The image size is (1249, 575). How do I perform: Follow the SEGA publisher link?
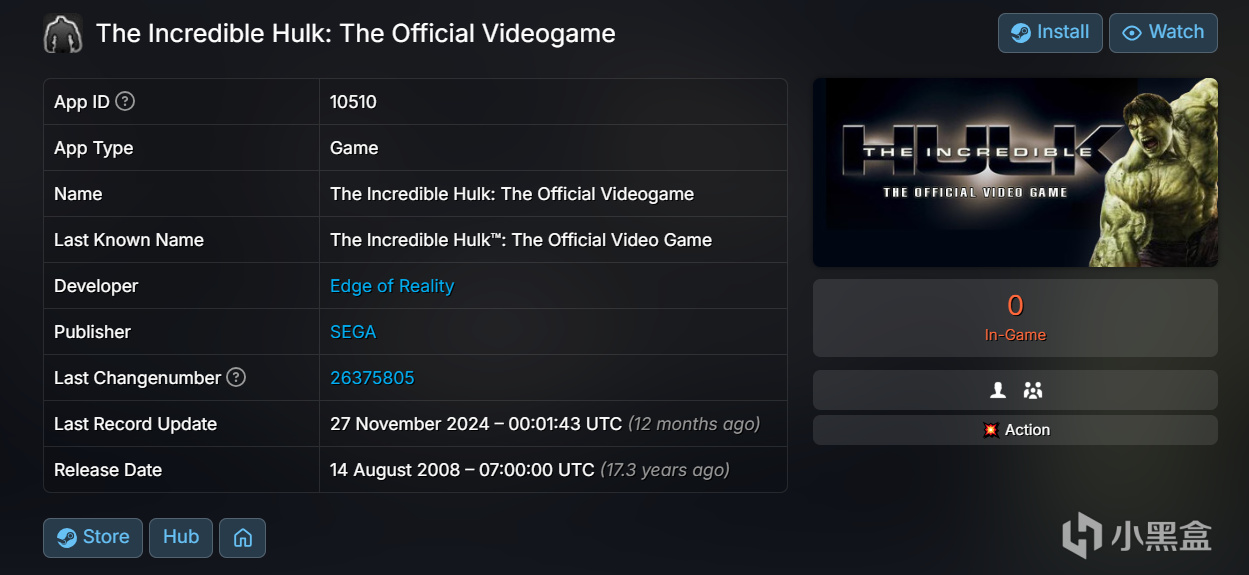(x=353, y=332)
